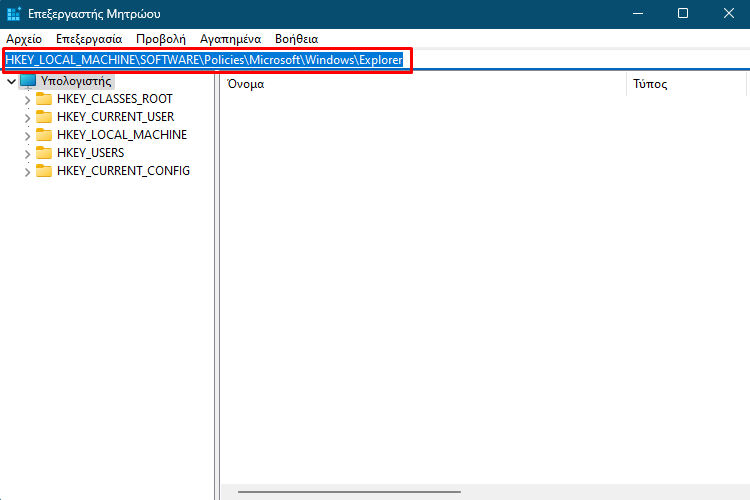Viewport: 750px width, 500px height.
Task: Click the Registry Editor title bar icon
Action: [x=14, y=14]
